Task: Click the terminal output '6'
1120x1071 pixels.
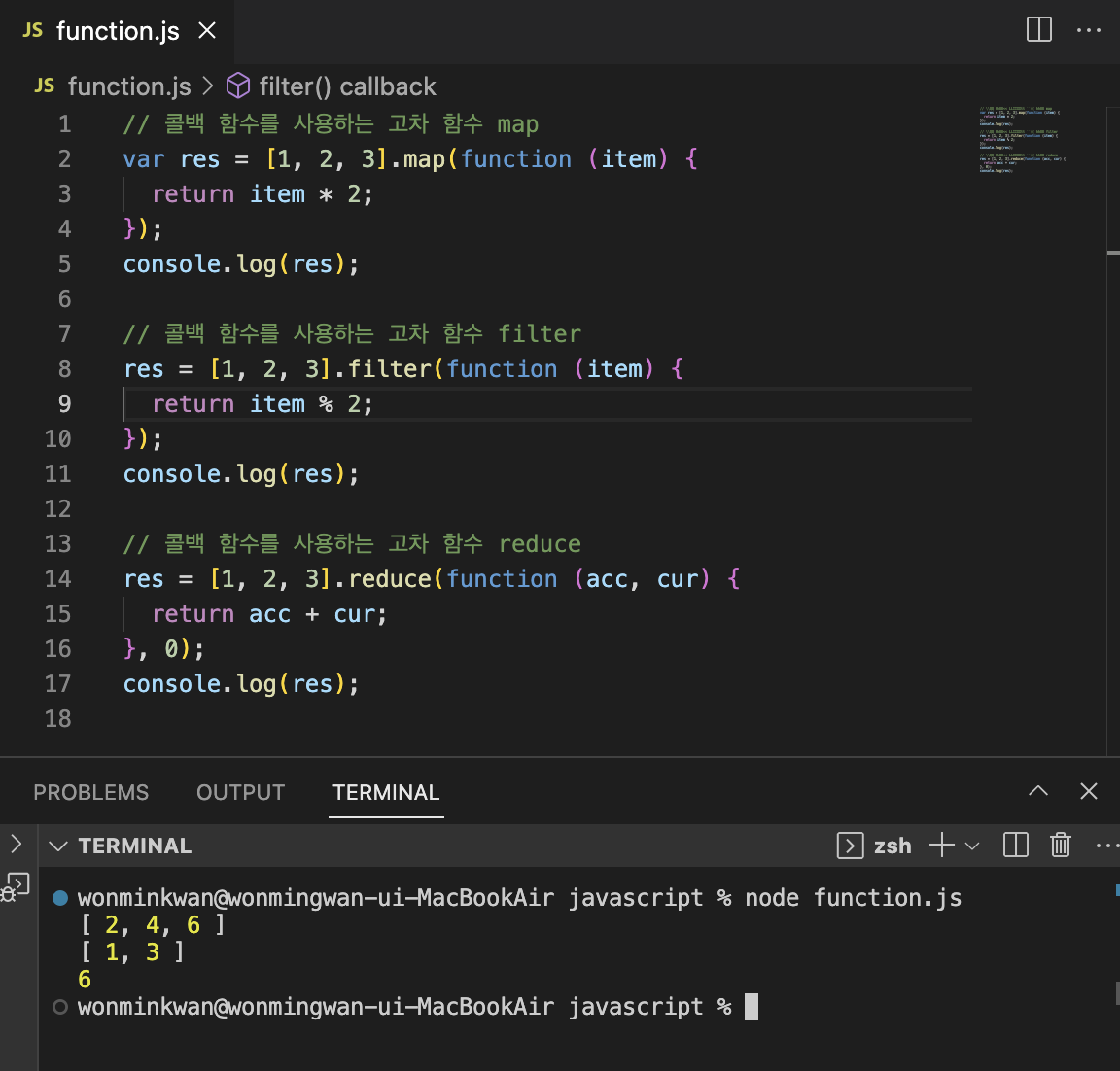Action: [x=85, y=979]
